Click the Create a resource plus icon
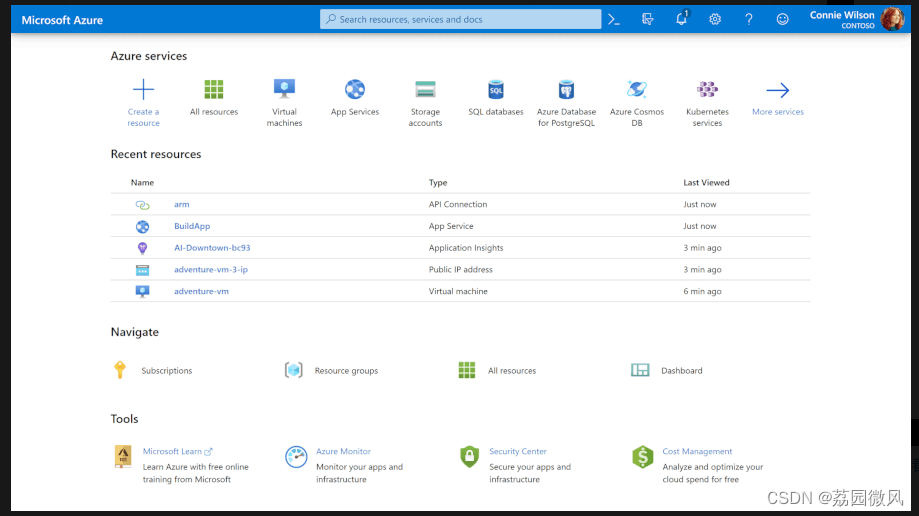 143,90
